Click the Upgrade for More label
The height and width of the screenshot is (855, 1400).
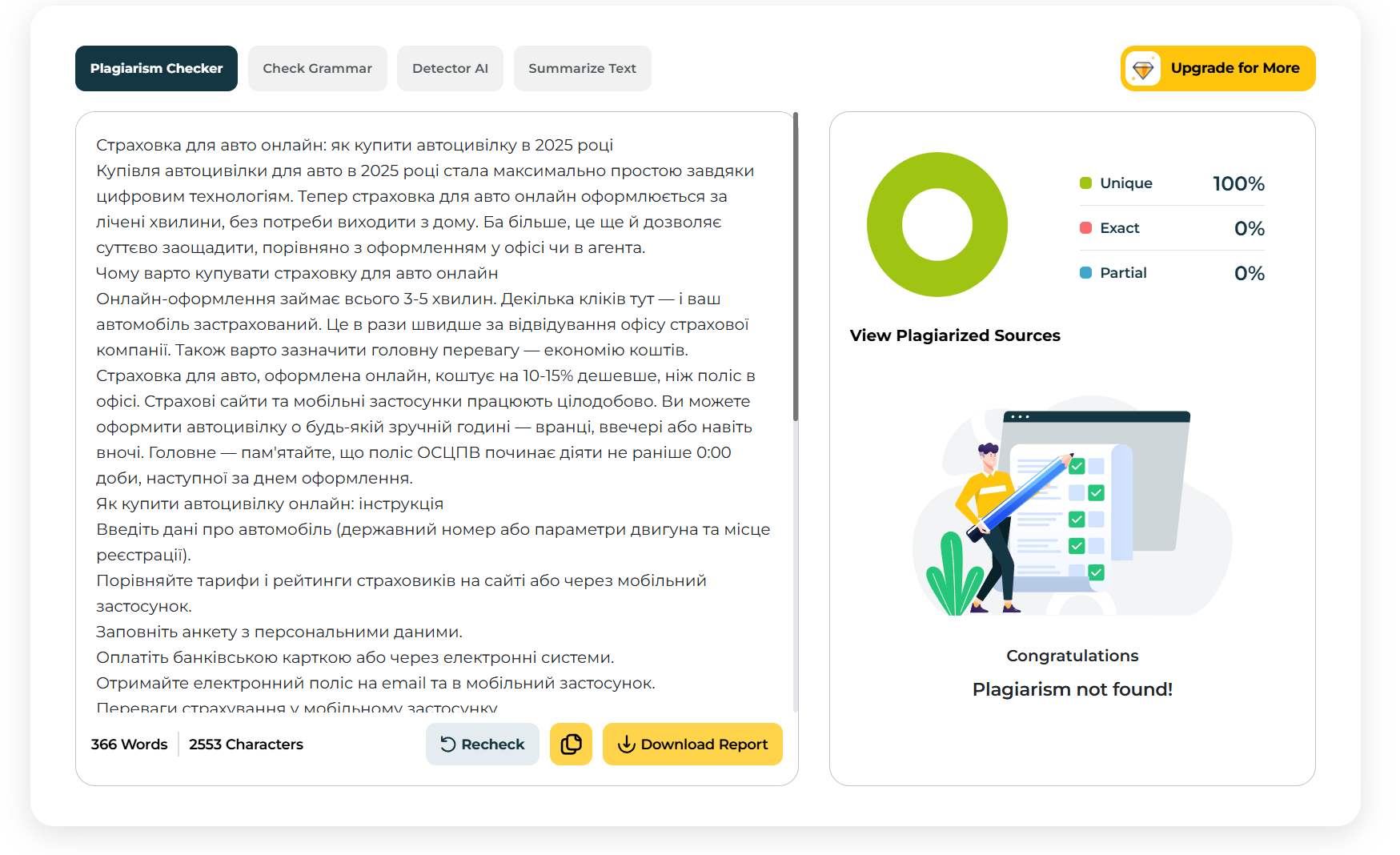click(1235, 68)
